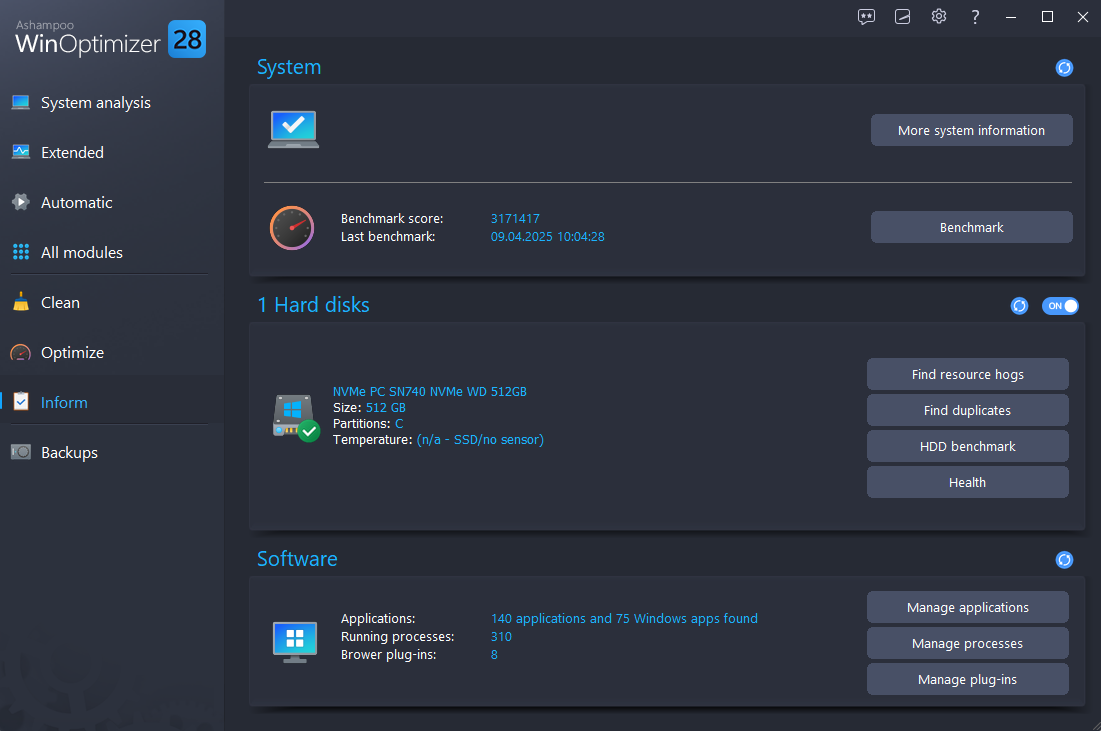Viewport: 1101px width, 731px height.
Task: Open the Optimize gauge icon
Action: point(21,352)
